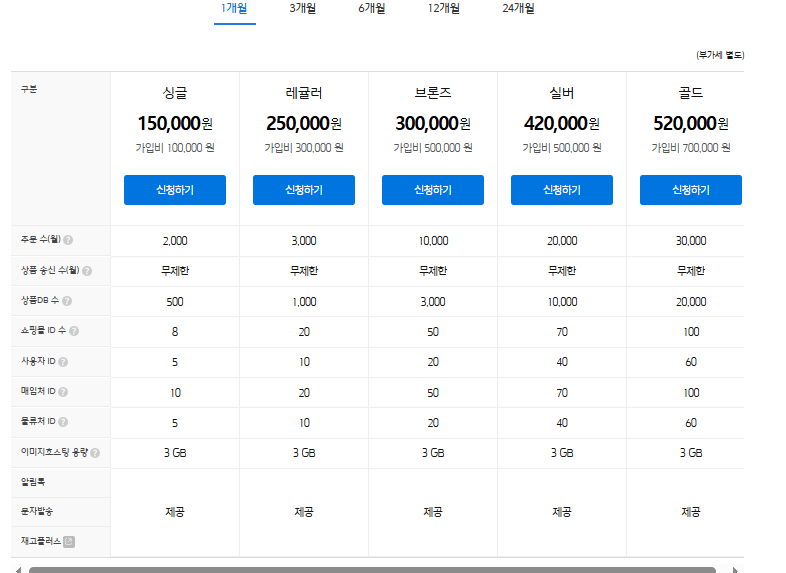Open help icon next to 이미지호스팅 용량
This screenshot has width=786, height=573.
[x=95, y=453]
